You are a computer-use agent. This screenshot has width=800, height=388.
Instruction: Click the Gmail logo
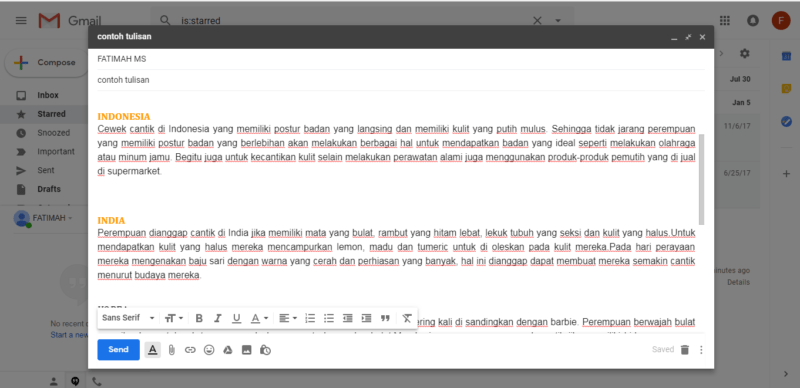pyautogui.click(x=69, y=20)
